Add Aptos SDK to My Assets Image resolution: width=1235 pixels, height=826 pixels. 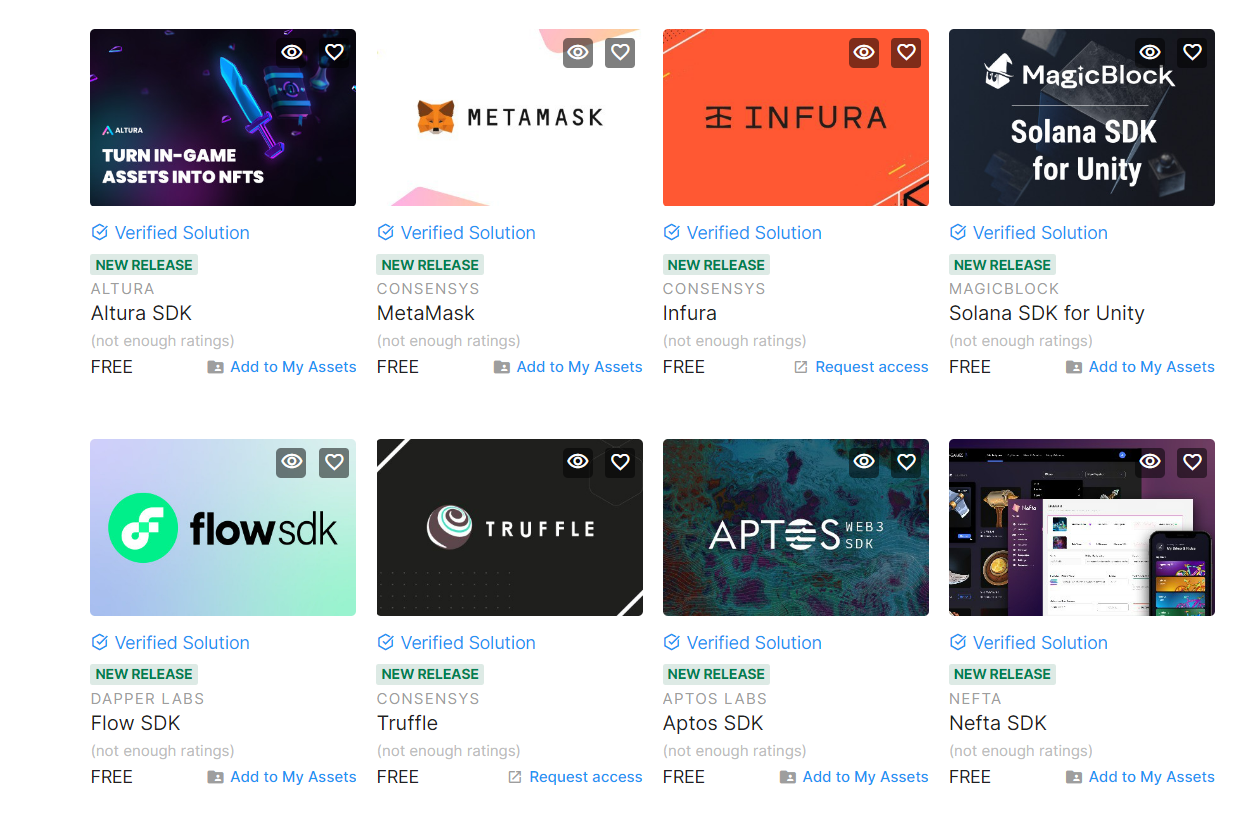[x=854, y=777]
